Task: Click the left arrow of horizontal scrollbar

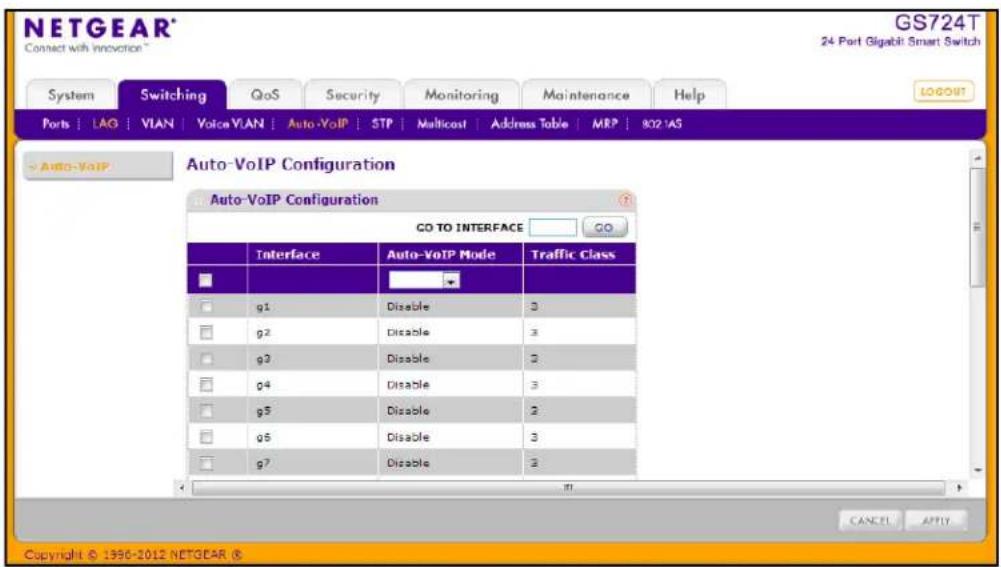Action: (x=181, y=488)
